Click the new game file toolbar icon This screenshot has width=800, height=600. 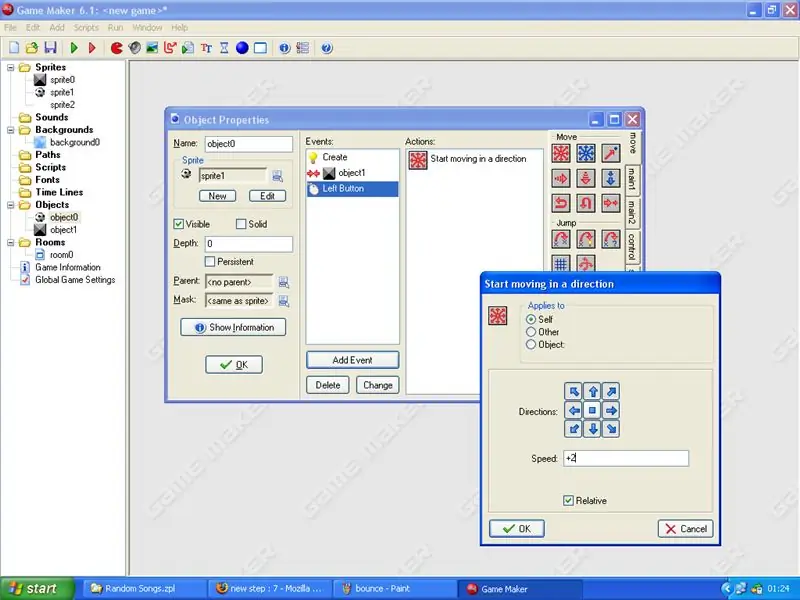[14, 48]
